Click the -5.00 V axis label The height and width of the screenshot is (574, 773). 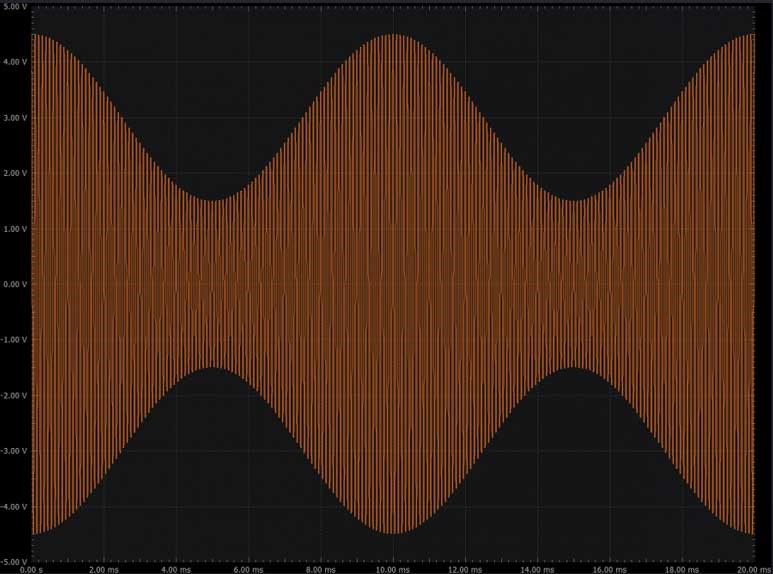[16, 562]
